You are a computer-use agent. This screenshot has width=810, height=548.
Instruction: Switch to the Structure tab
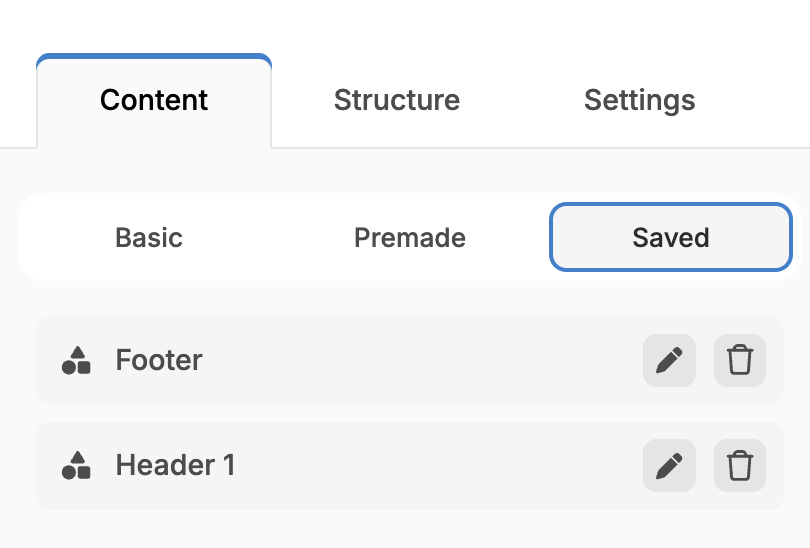click(x=396, y=100)
